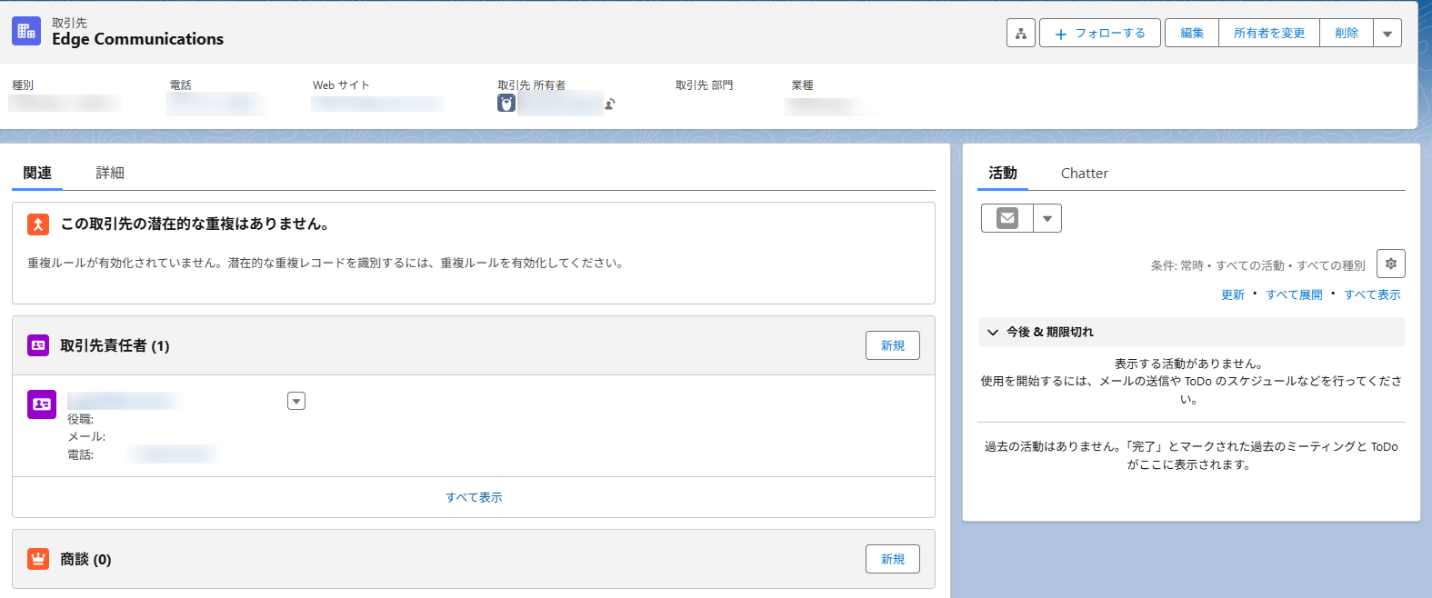
Task: Select the email envelope icon under 活動
Action: click(x=1006, y=217)
